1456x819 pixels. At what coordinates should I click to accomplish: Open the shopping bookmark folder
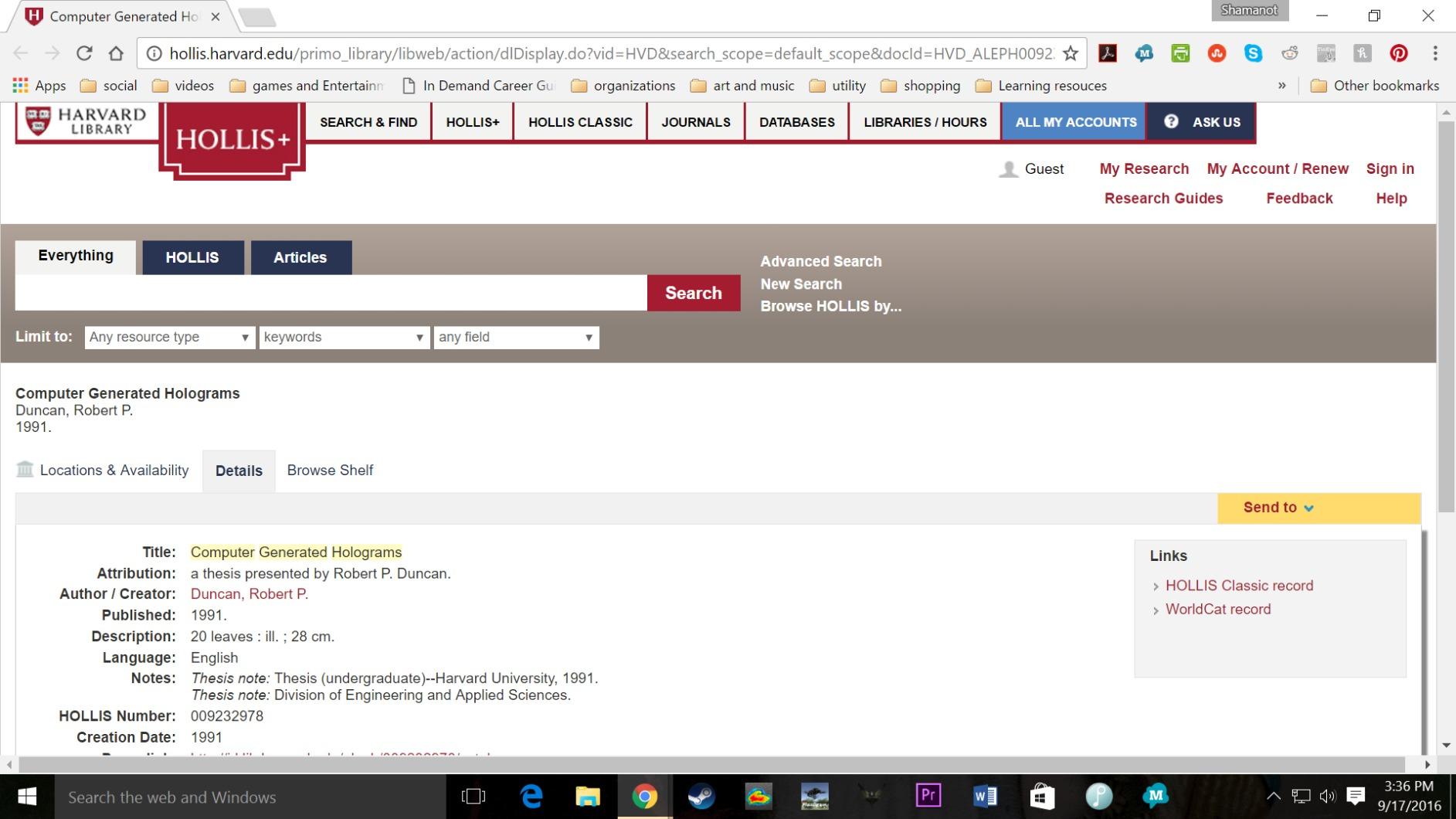point(921,86)
